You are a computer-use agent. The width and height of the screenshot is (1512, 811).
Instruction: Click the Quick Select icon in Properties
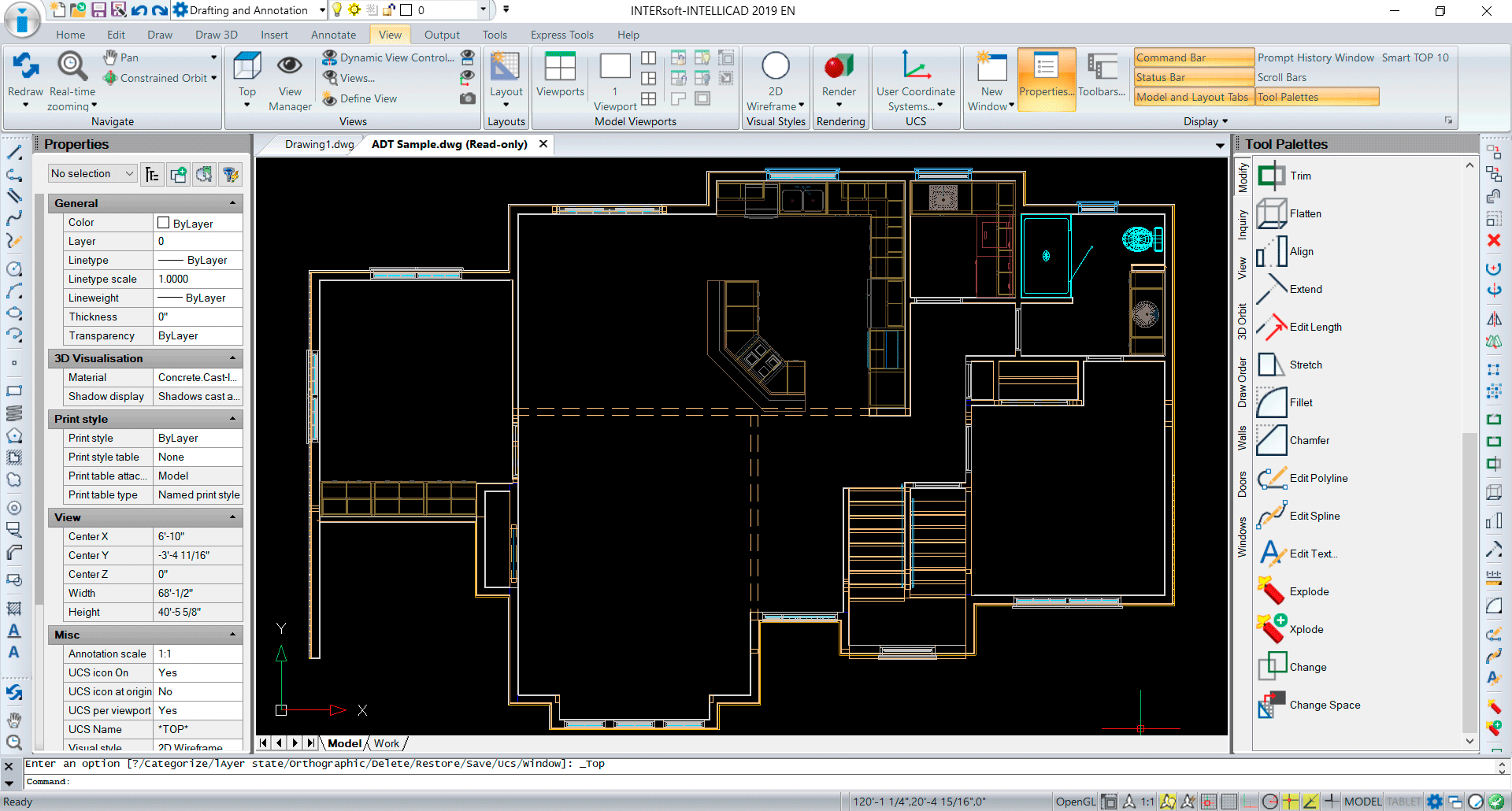(230, 174)
